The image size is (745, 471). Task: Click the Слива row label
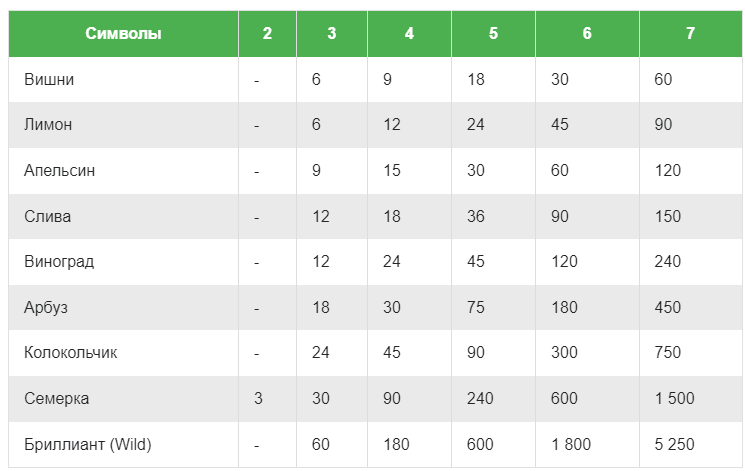tap(48, 216)
